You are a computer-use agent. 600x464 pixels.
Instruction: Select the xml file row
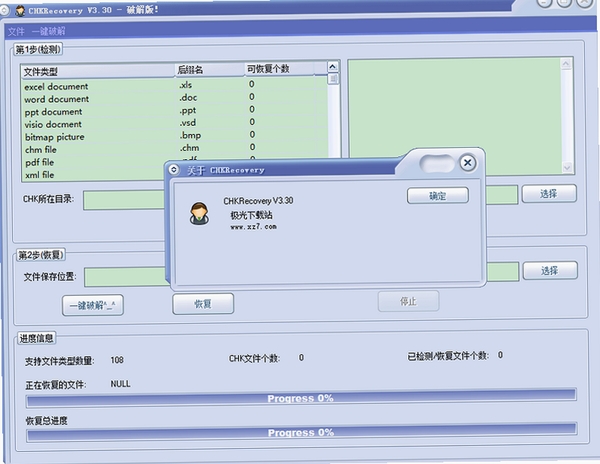click(x=94, y=175)
